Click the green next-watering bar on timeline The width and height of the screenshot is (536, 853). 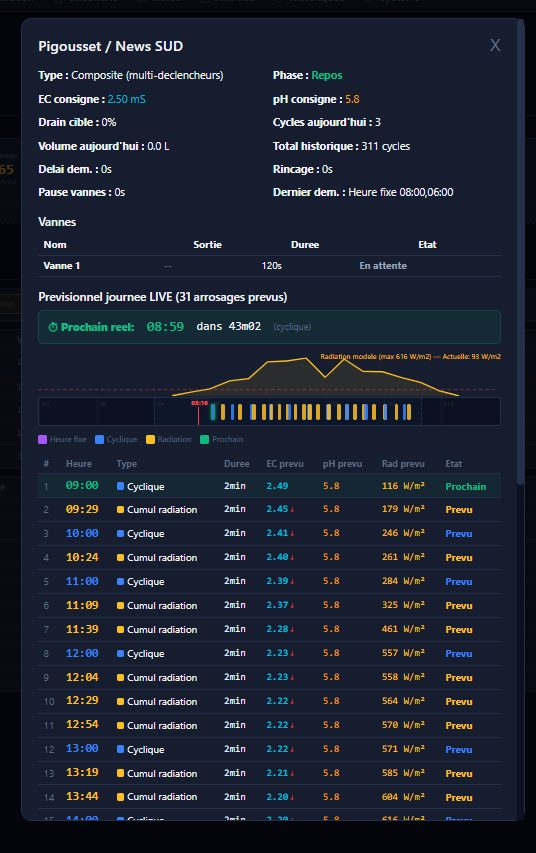[x=213, y=412]
